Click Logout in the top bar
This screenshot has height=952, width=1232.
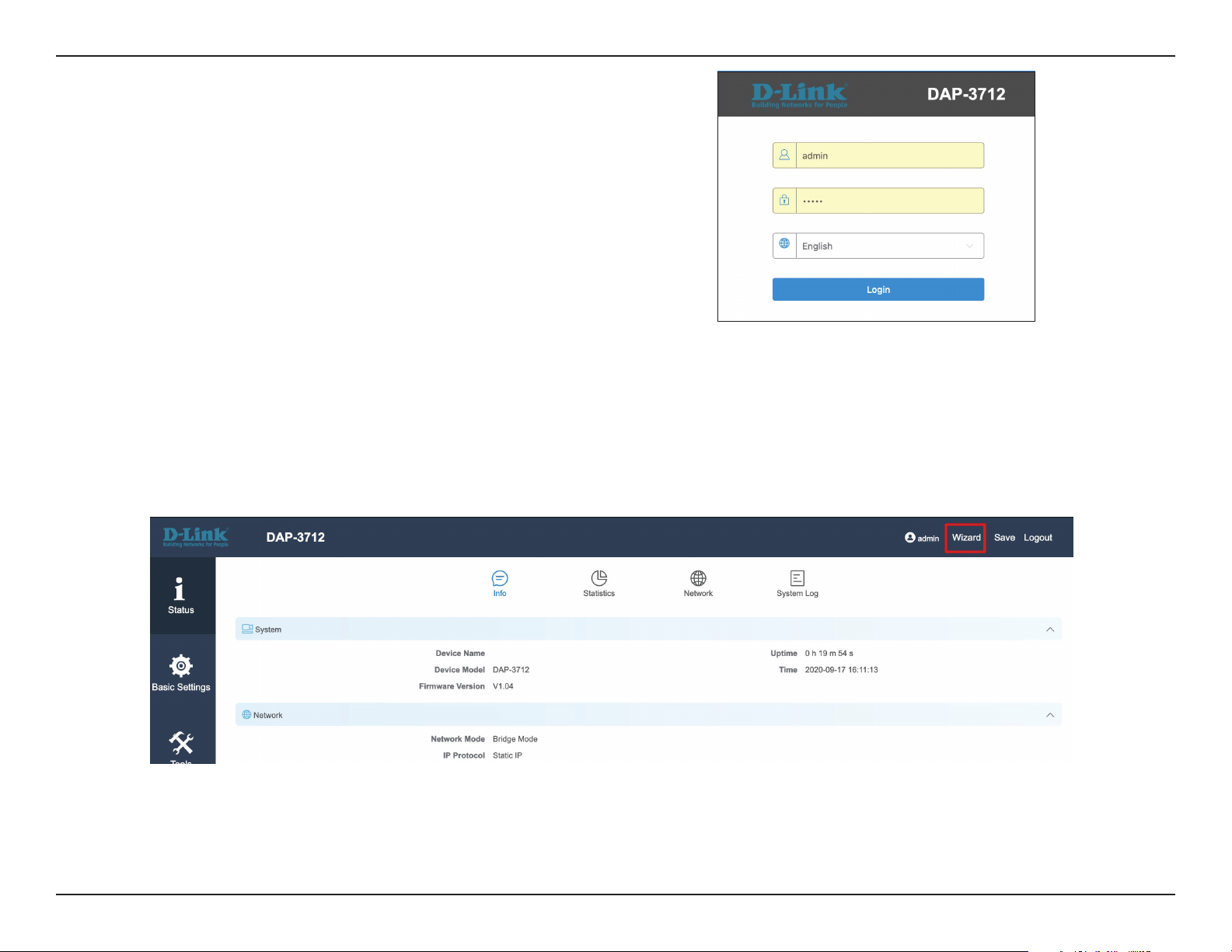click(x=1038, y=538)
